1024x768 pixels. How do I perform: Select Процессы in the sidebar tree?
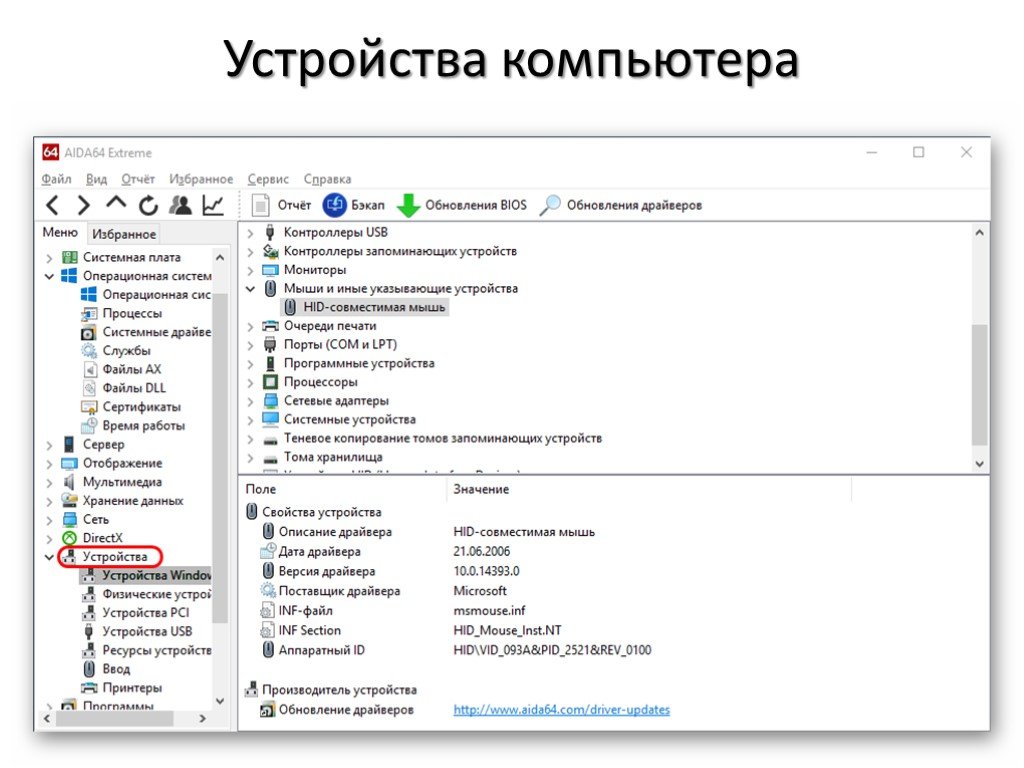[121, 313]
